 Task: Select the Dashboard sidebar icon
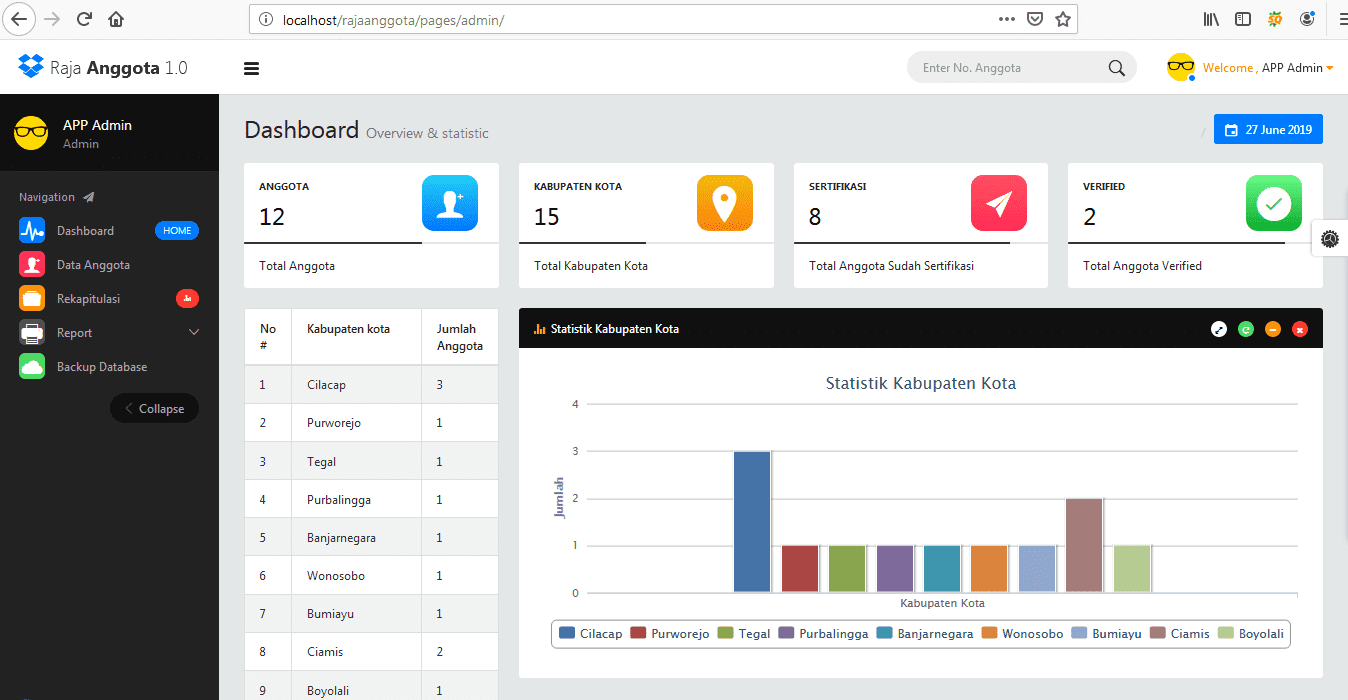32,230
